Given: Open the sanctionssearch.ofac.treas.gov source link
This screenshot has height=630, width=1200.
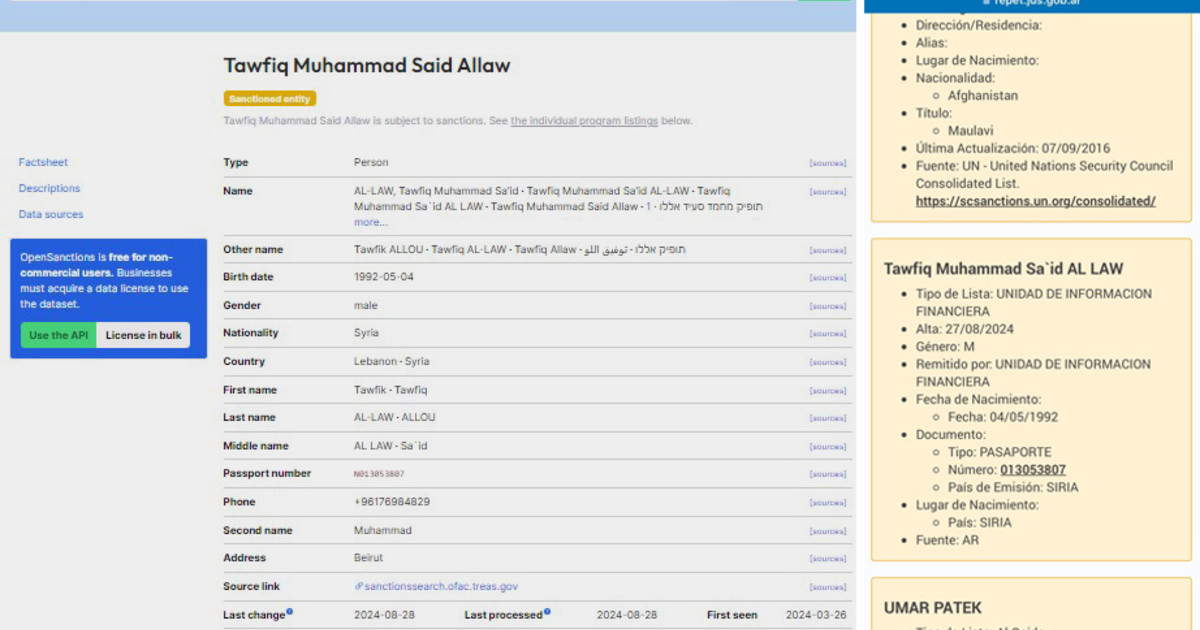Looking at the screenshot, I should [440, 587].
